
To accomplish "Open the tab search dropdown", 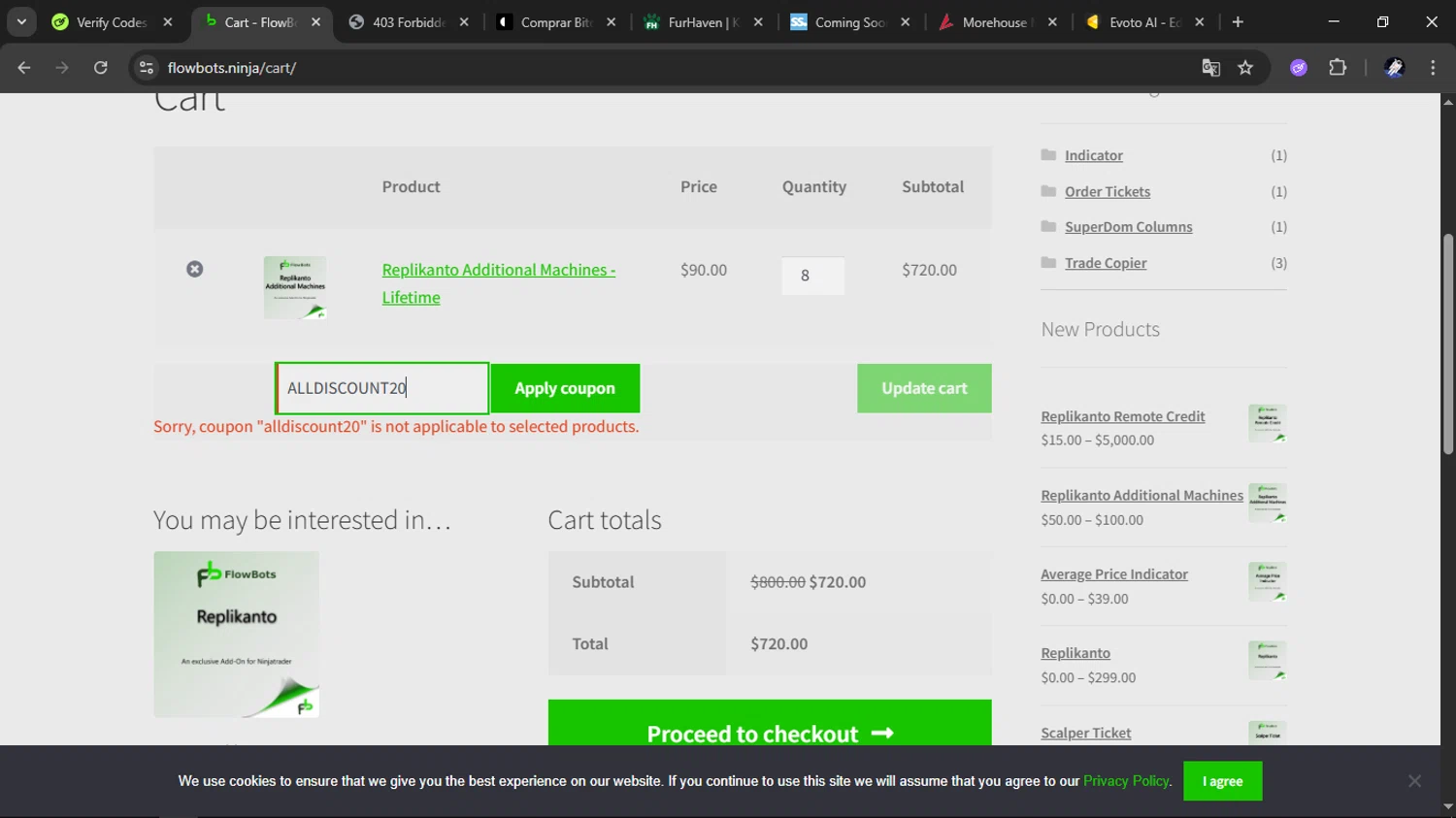I will (21, 22).
